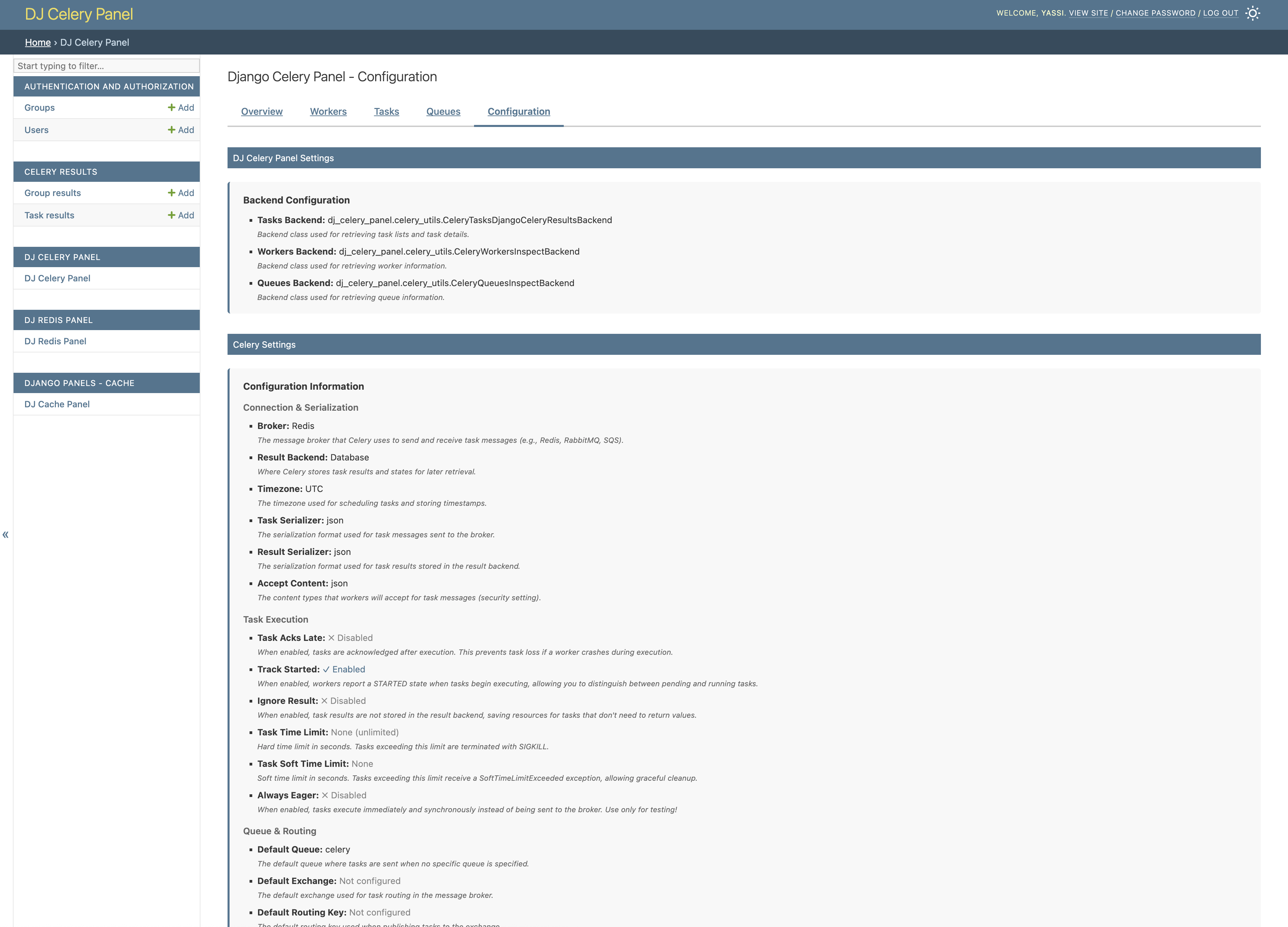Click the DJ Celery Panel header title
This screenshot has width=1288, height=927.
point(79,14)
